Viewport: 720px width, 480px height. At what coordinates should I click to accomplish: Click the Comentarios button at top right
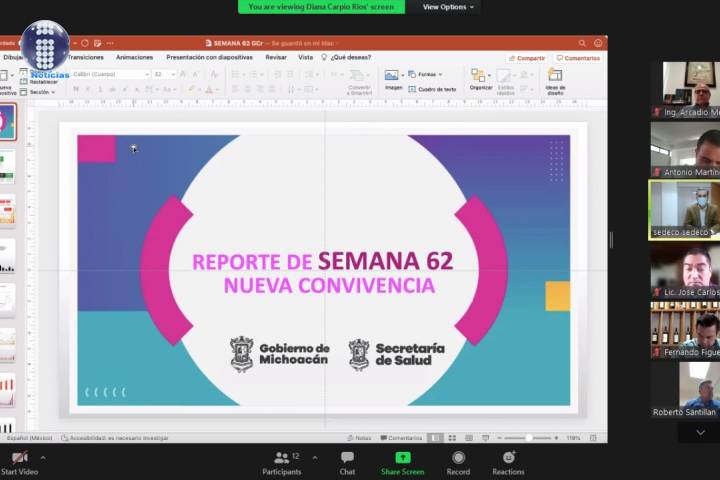(579, 58)
